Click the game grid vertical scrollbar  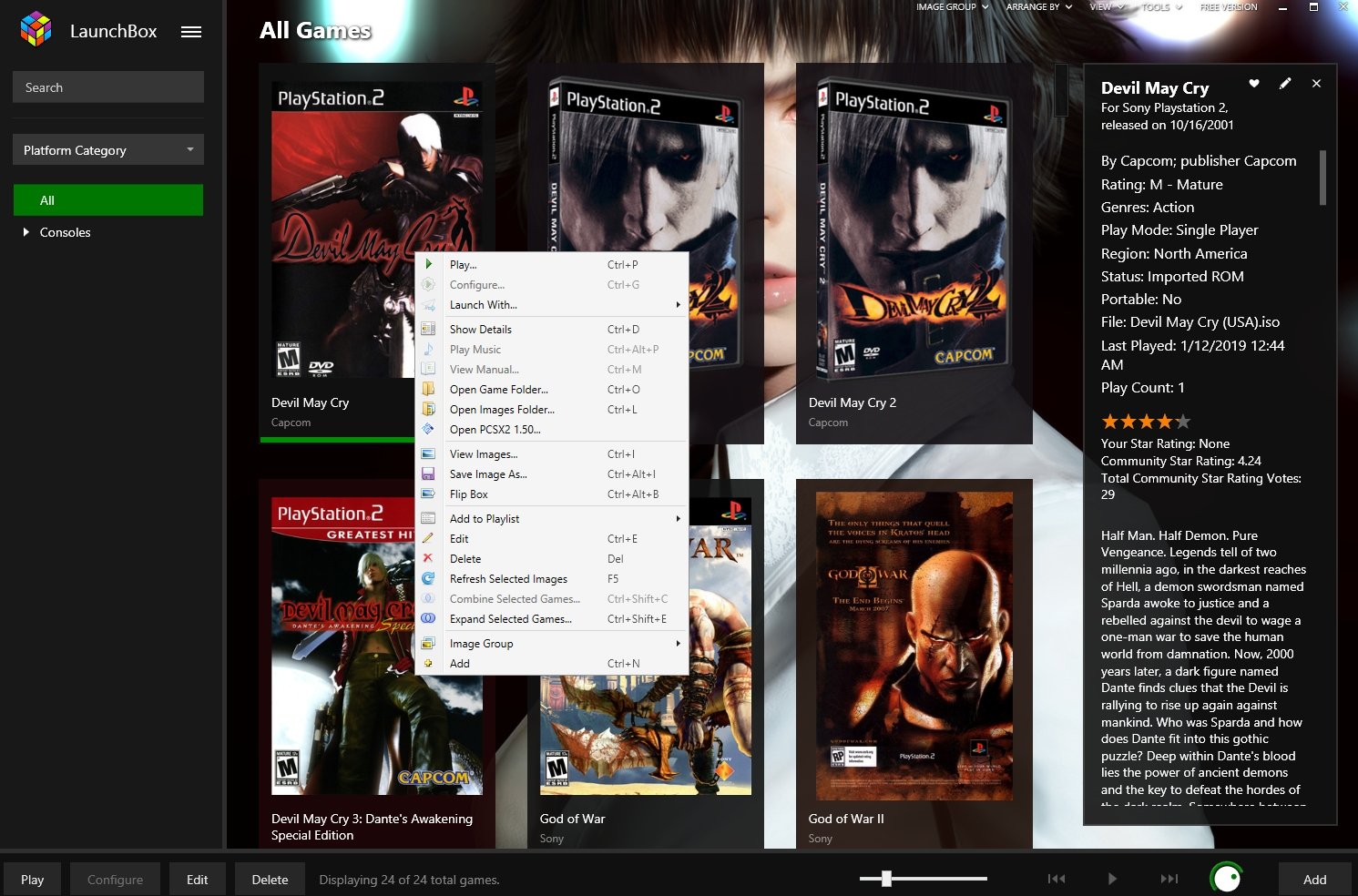point(1061,90)
